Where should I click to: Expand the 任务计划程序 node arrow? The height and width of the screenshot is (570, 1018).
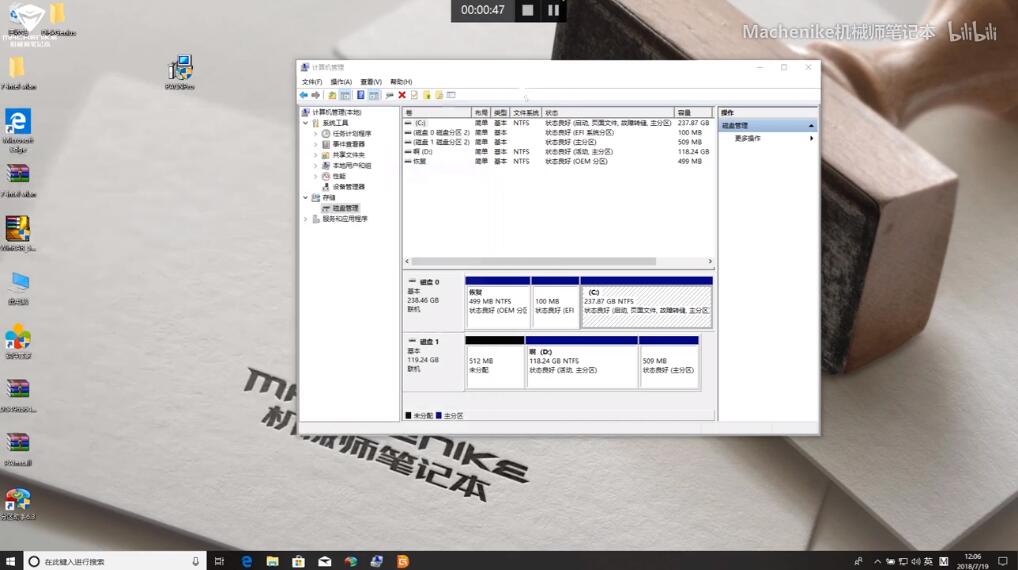tap(316, 134)
